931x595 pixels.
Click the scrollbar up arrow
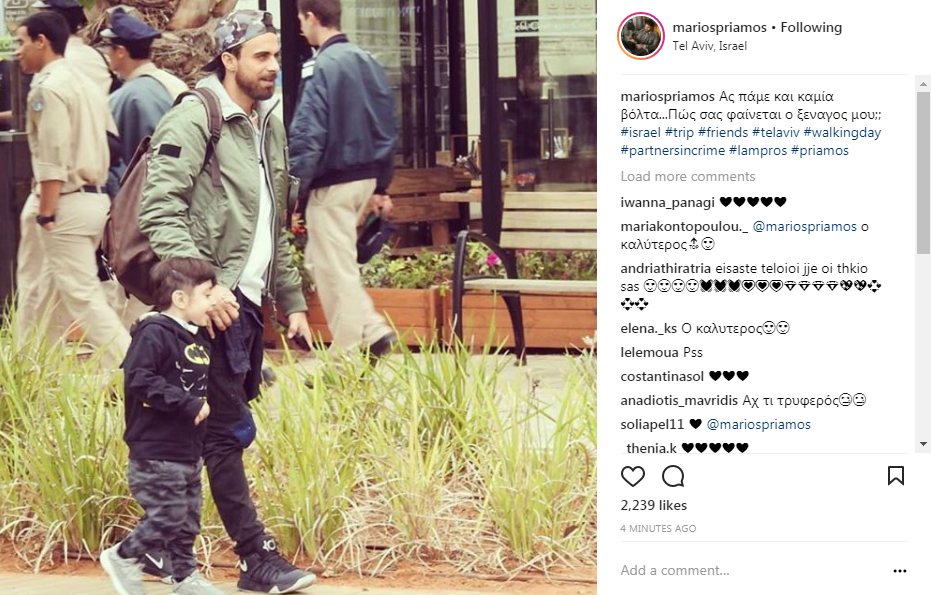coord(923,84)
